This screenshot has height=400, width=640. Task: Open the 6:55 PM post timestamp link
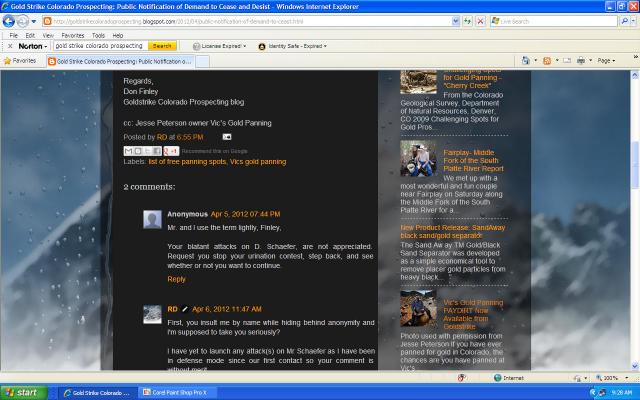tap(190, 137)
